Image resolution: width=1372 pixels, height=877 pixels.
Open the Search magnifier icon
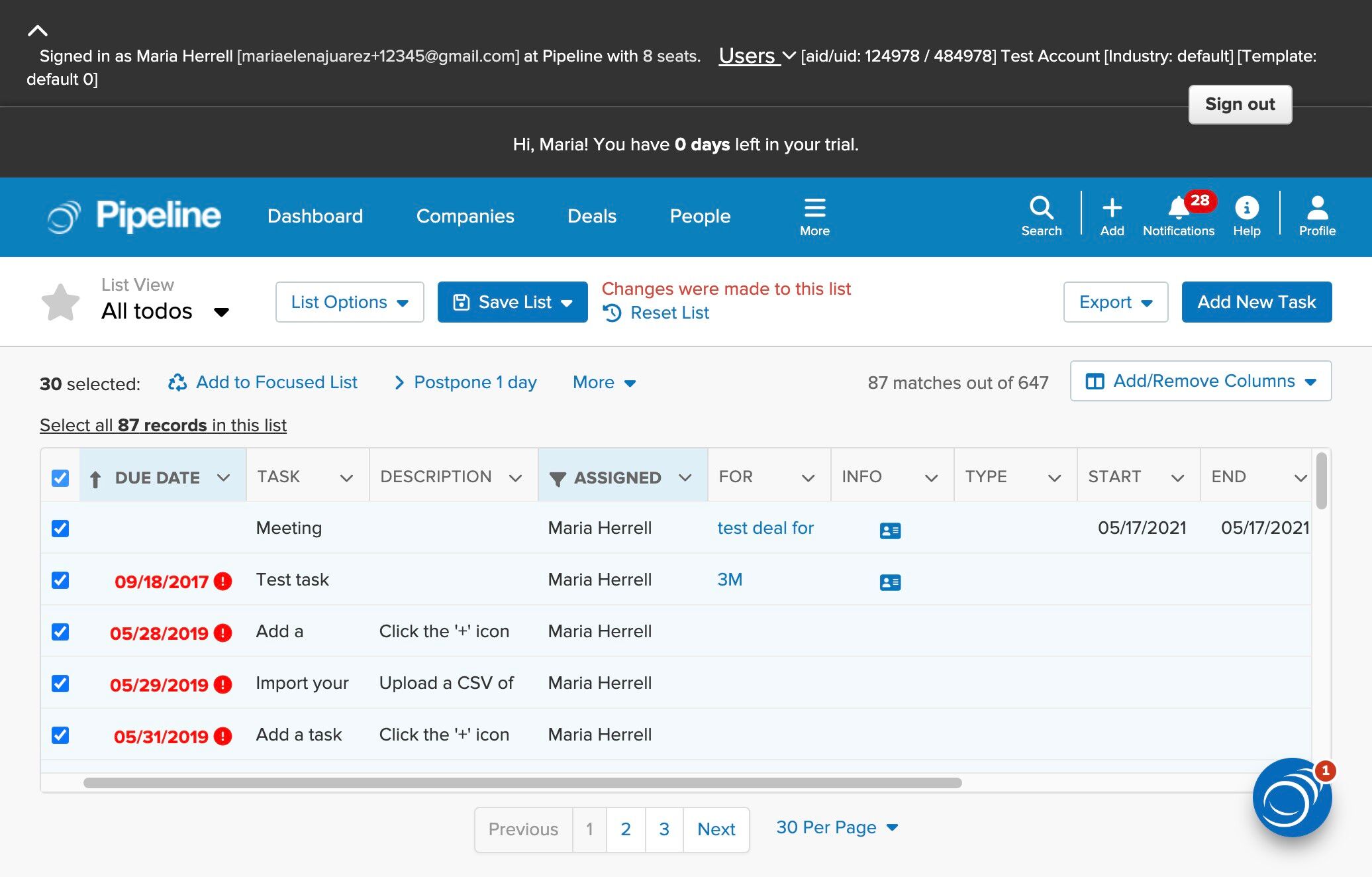pyautogui.click(x=1041, y=209)
